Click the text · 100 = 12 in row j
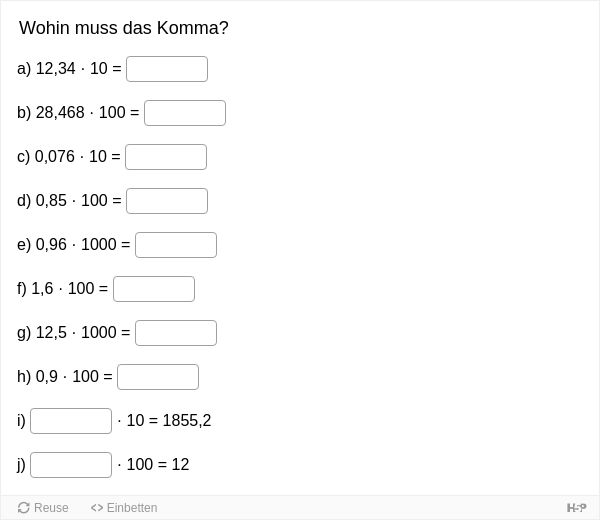This screenshot has height=520, width=600. click(153, 465)
